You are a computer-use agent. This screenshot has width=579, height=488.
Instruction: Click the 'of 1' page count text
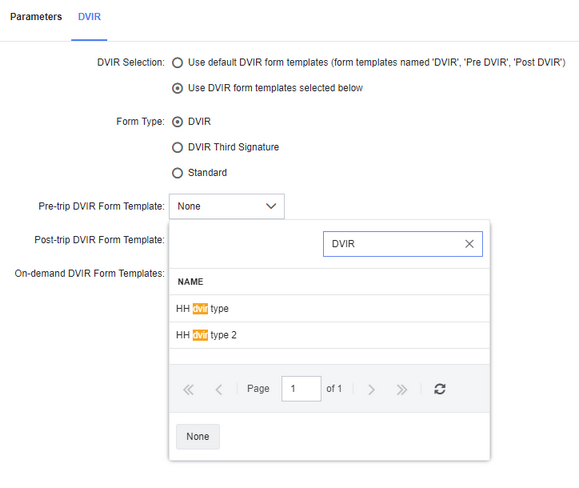334,389
